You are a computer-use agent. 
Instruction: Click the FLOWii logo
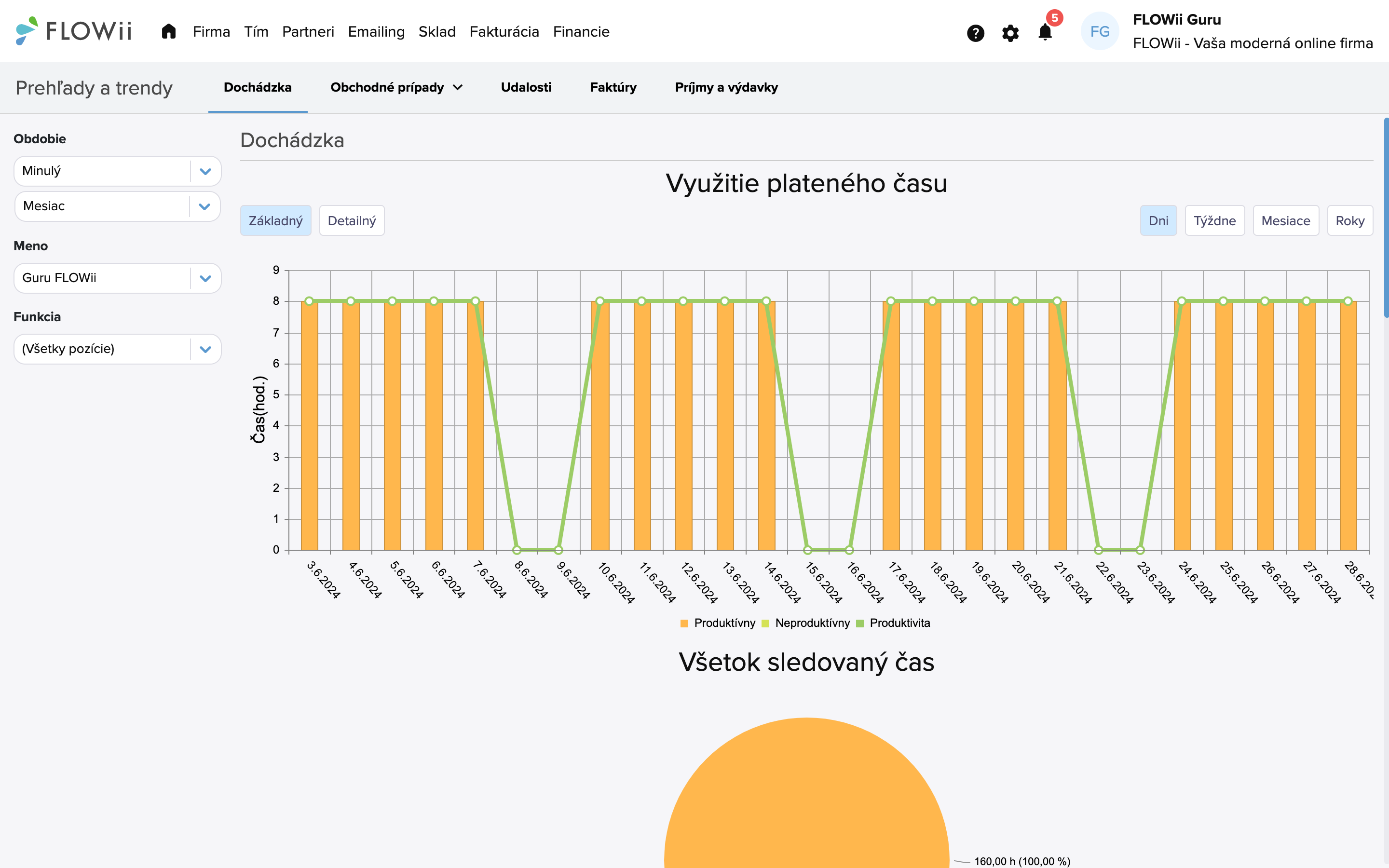click(73, 30)
